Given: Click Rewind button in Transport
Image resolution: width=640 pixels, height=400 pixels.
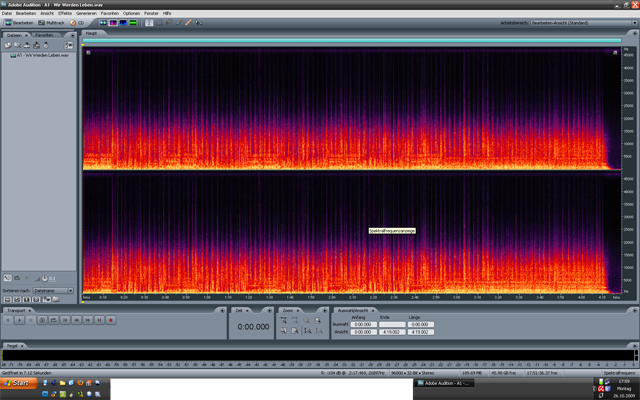Looking at the screenshot, I should coord(76,320).
